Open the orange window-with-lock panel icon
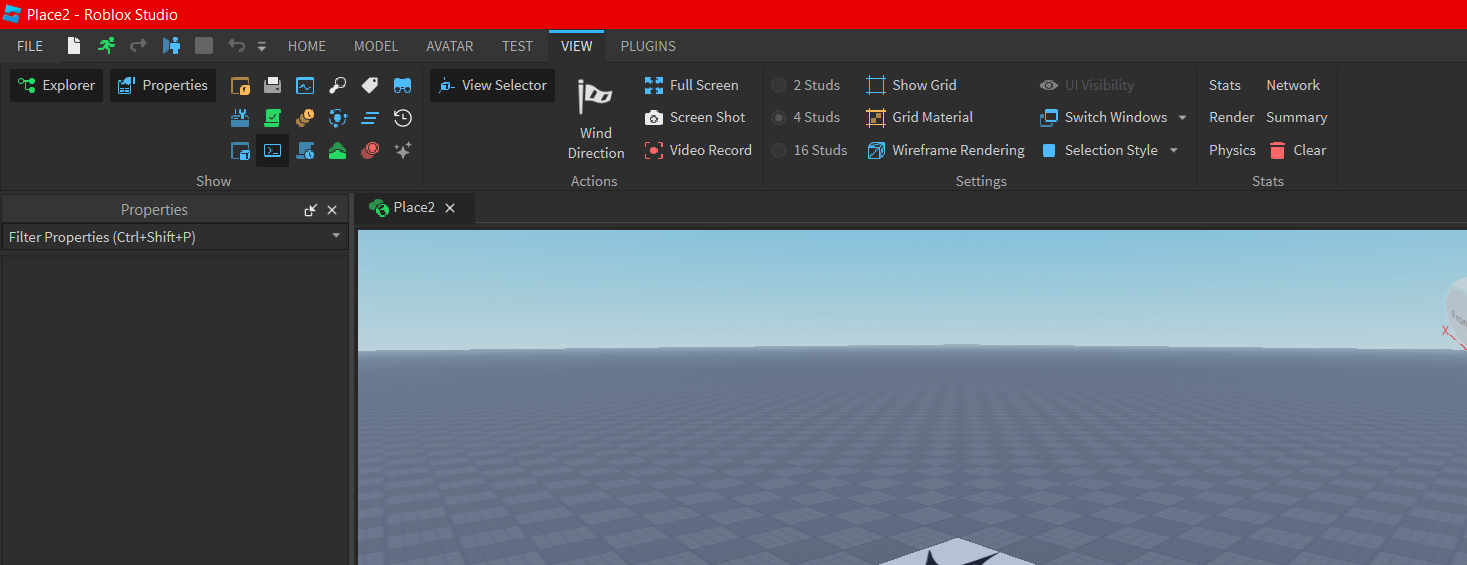Viewport: 1467px width, 565px height. (240, 86)
